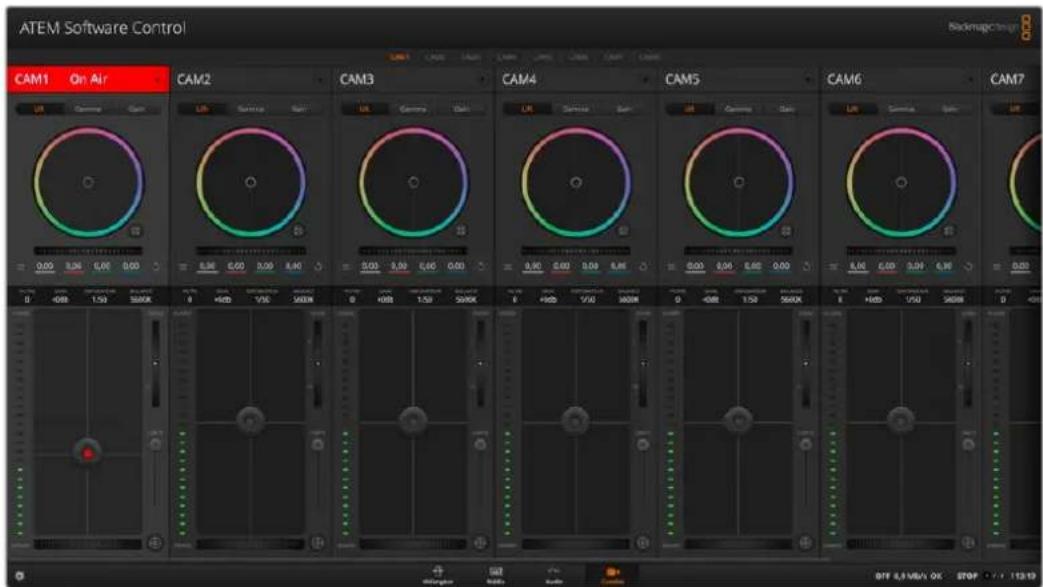Click the CAM1 color settings menu icon
This screenshot has width=1043, height=587.
(21, 266)
